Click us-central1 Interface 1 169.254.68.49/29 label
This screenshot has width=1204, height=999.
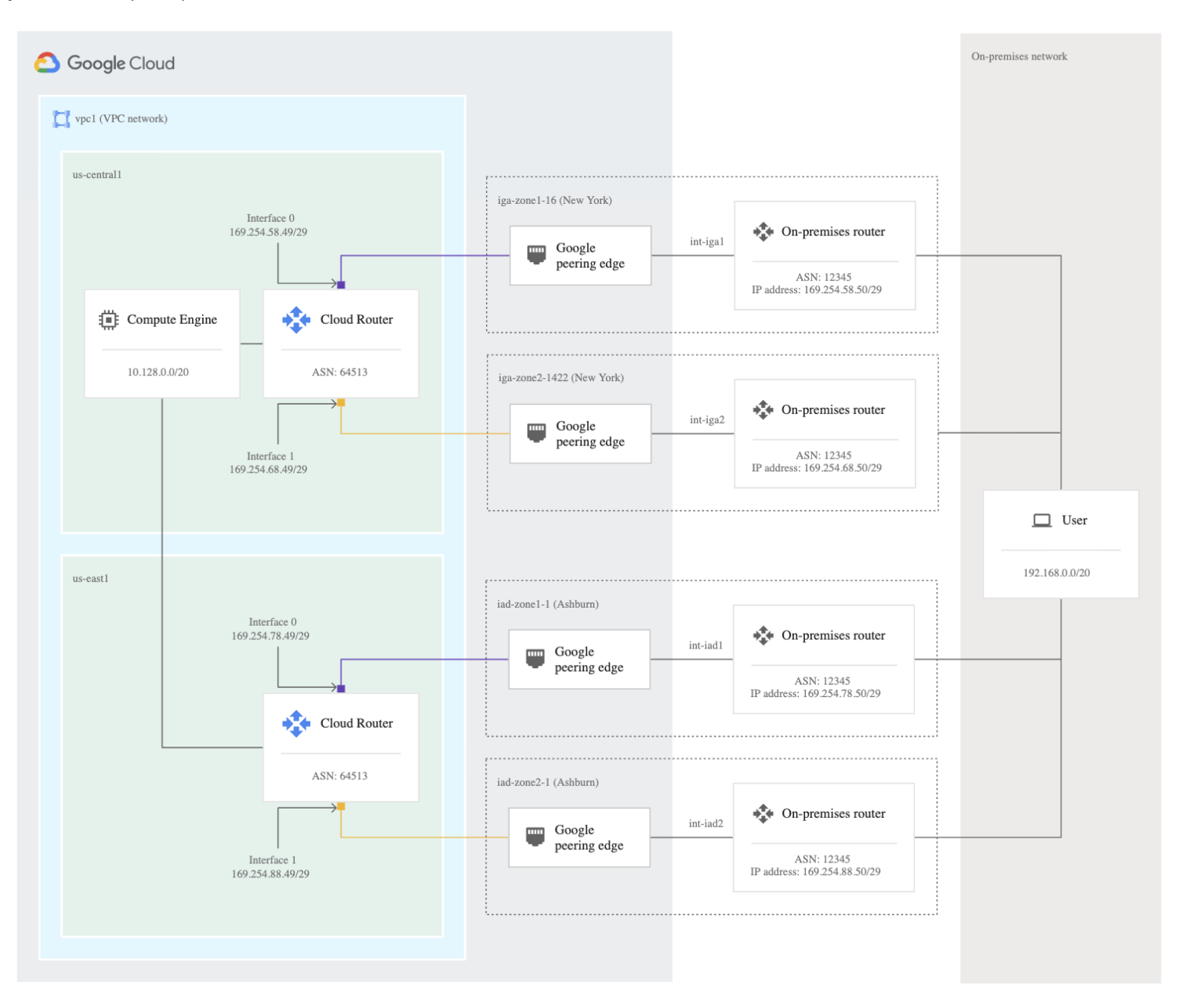pyautogui.click(x=269, y=463)
